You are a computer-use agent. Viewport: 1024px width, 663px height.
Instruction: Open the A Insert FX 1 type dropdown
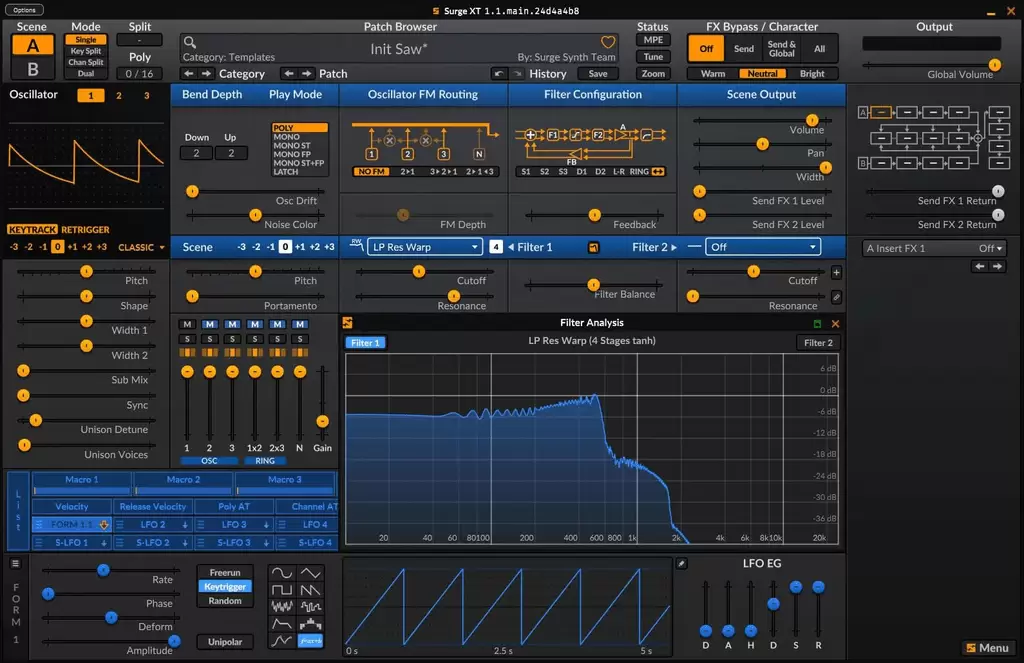[x=934, y=248]
